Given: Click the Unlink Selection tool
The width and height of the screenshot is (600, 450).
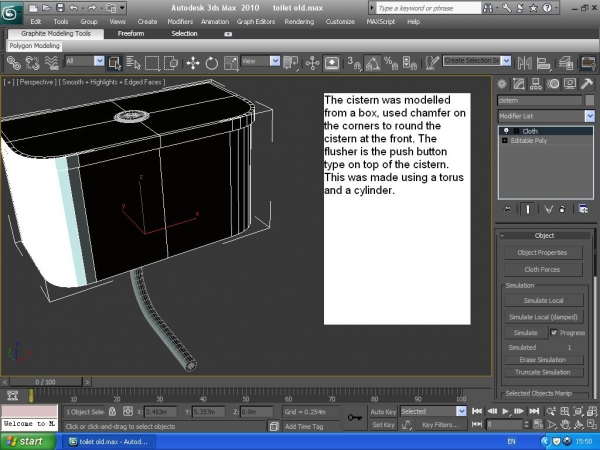Looking at the screenshot, I should [33, 63].
